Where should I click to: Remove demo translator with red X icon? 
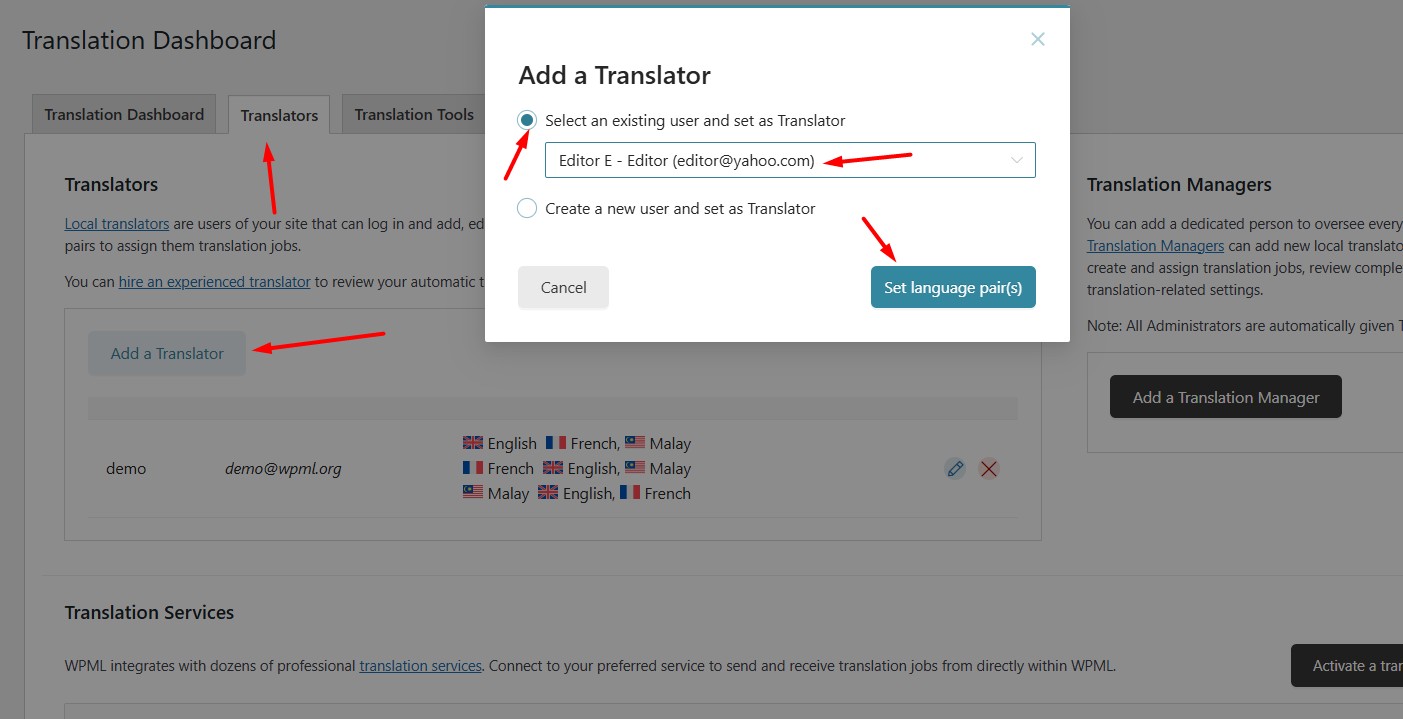(x=988, y=468)
